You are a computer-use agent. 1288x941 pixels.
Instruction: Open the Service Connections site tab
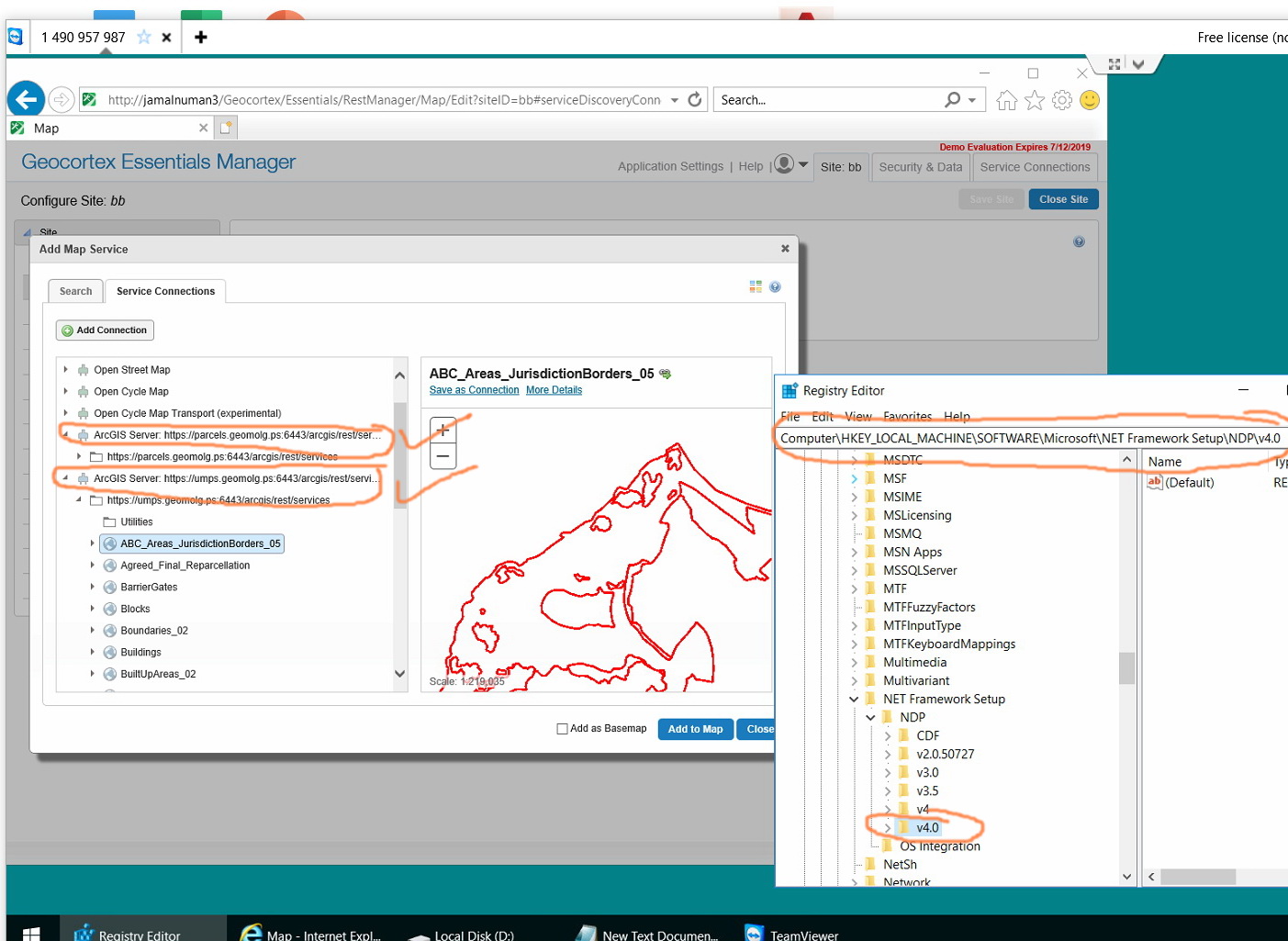pos(1035,167)
